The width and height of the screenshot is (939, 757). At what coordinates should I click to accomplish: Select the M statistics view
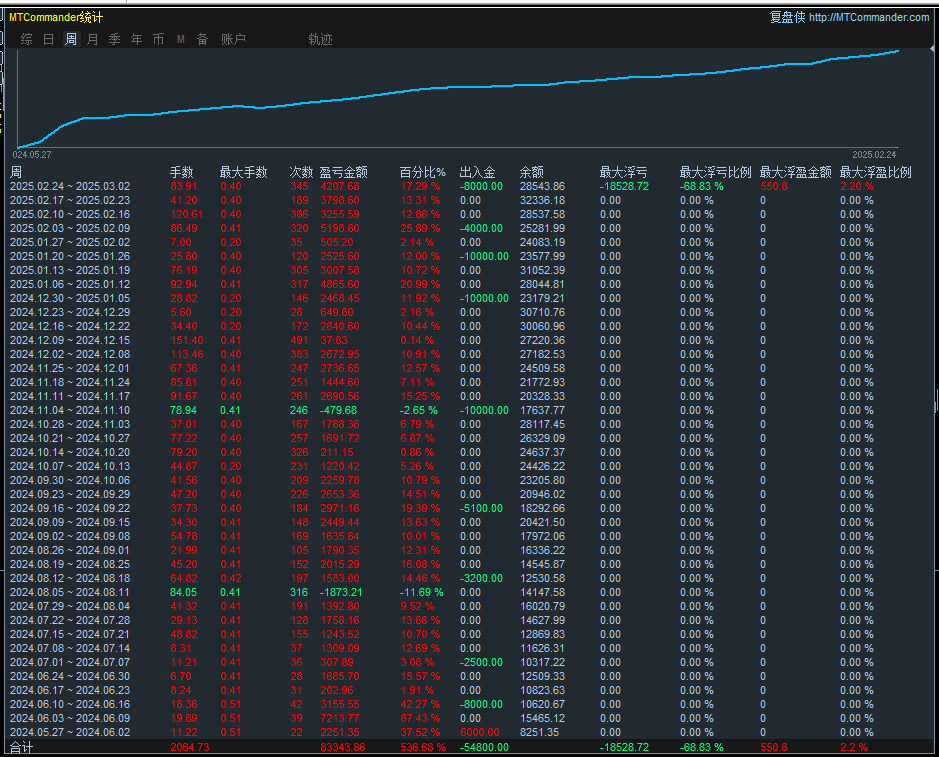180,40
